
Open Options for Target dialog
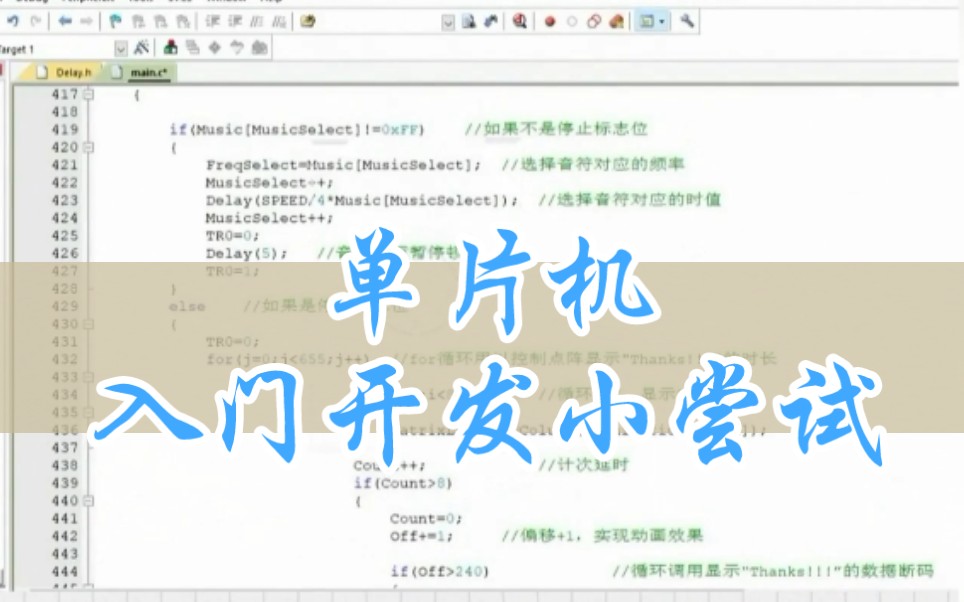(142, 46)
